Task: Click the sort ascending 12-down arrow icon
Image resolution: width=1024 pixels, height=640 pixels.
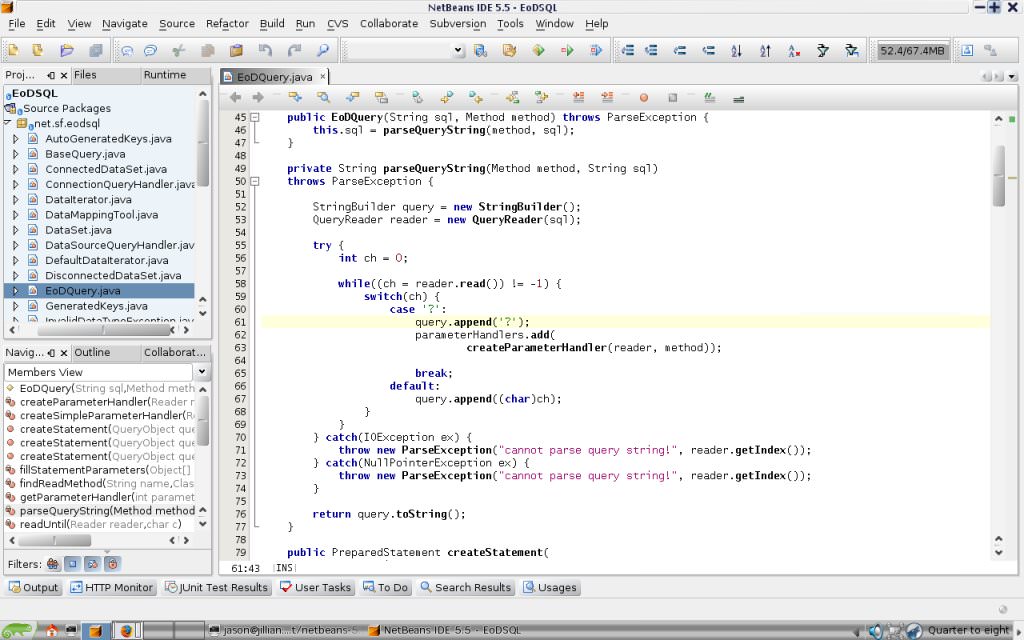Action: point(737,50)
